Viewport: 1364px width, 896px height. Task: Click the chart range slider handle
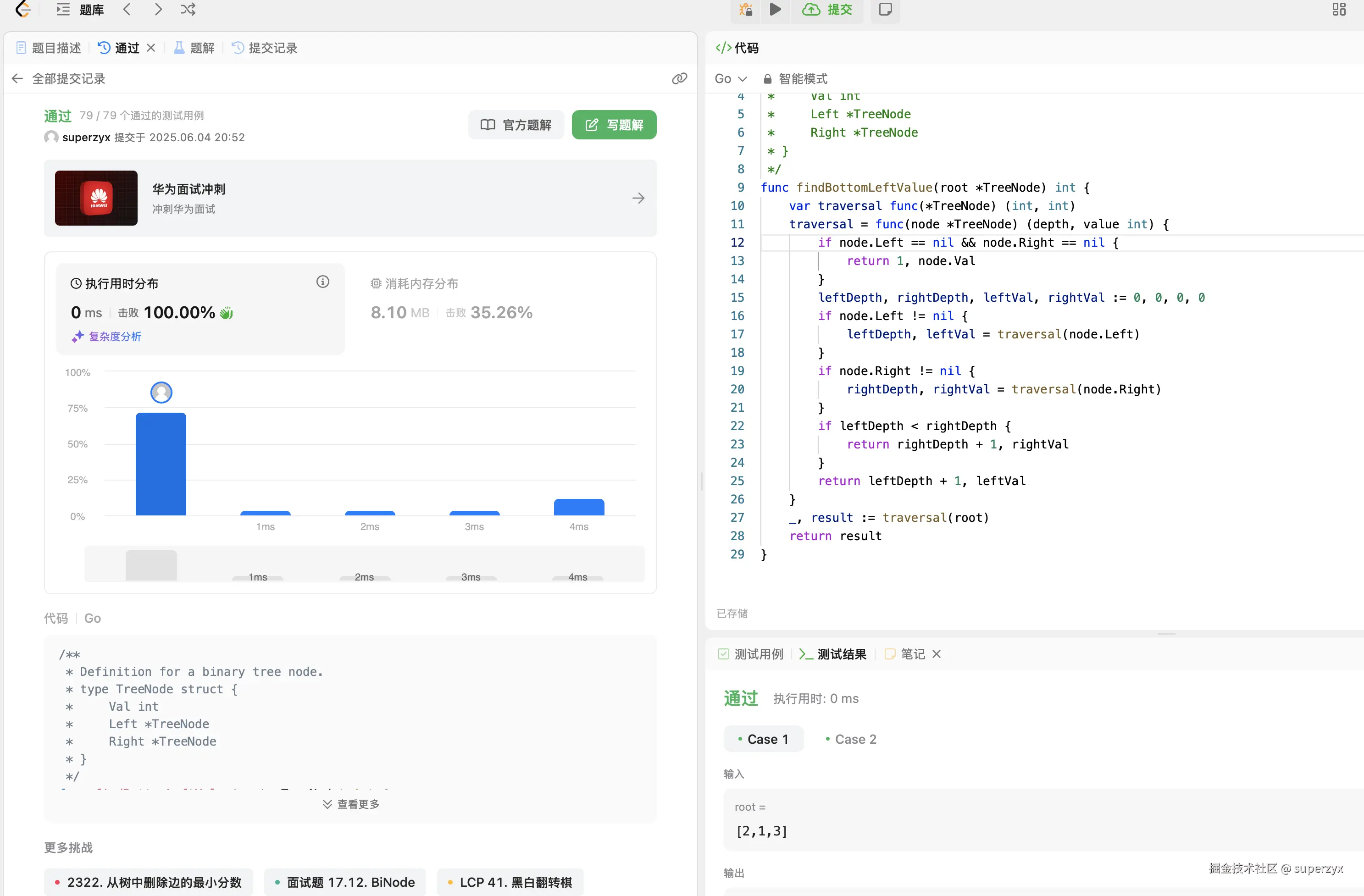[x=151, y=565]
